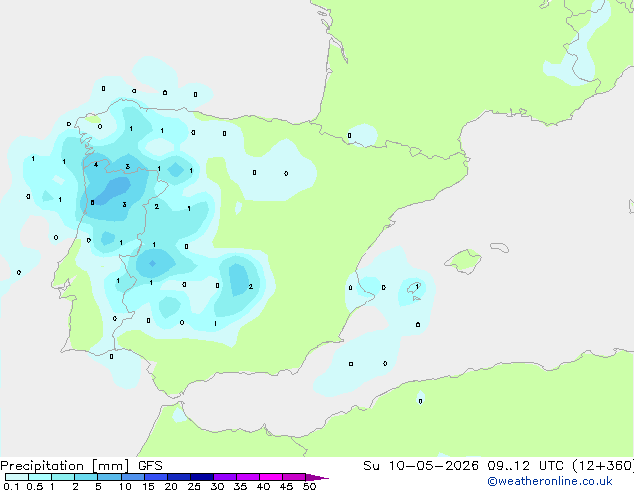Click the 20–25 mm legend color swatch
634x490 pixels.
[x=179, y=477]
